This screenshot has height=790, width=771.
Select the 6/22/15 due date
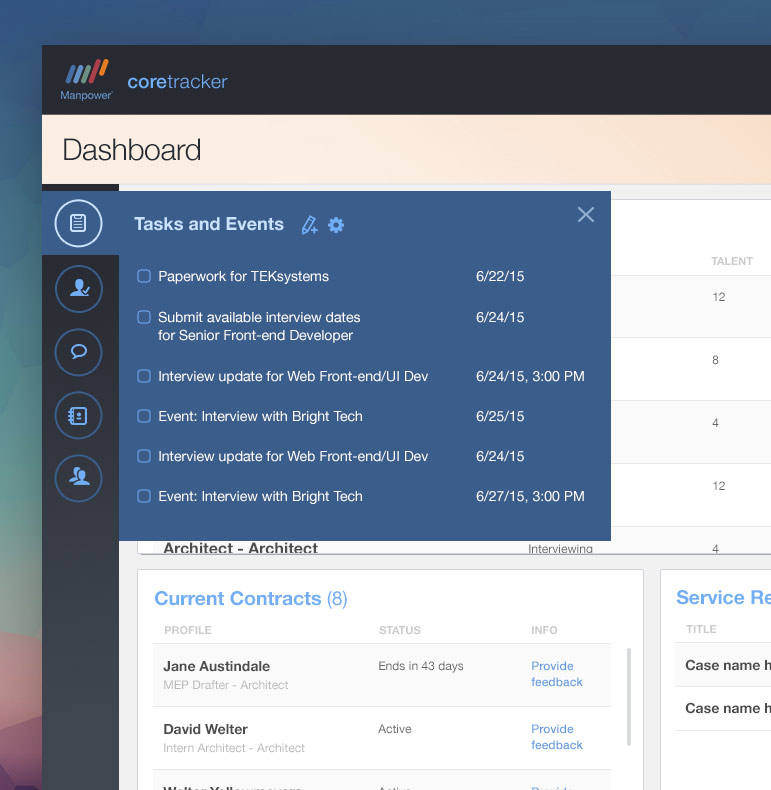(x=500, y=276)
